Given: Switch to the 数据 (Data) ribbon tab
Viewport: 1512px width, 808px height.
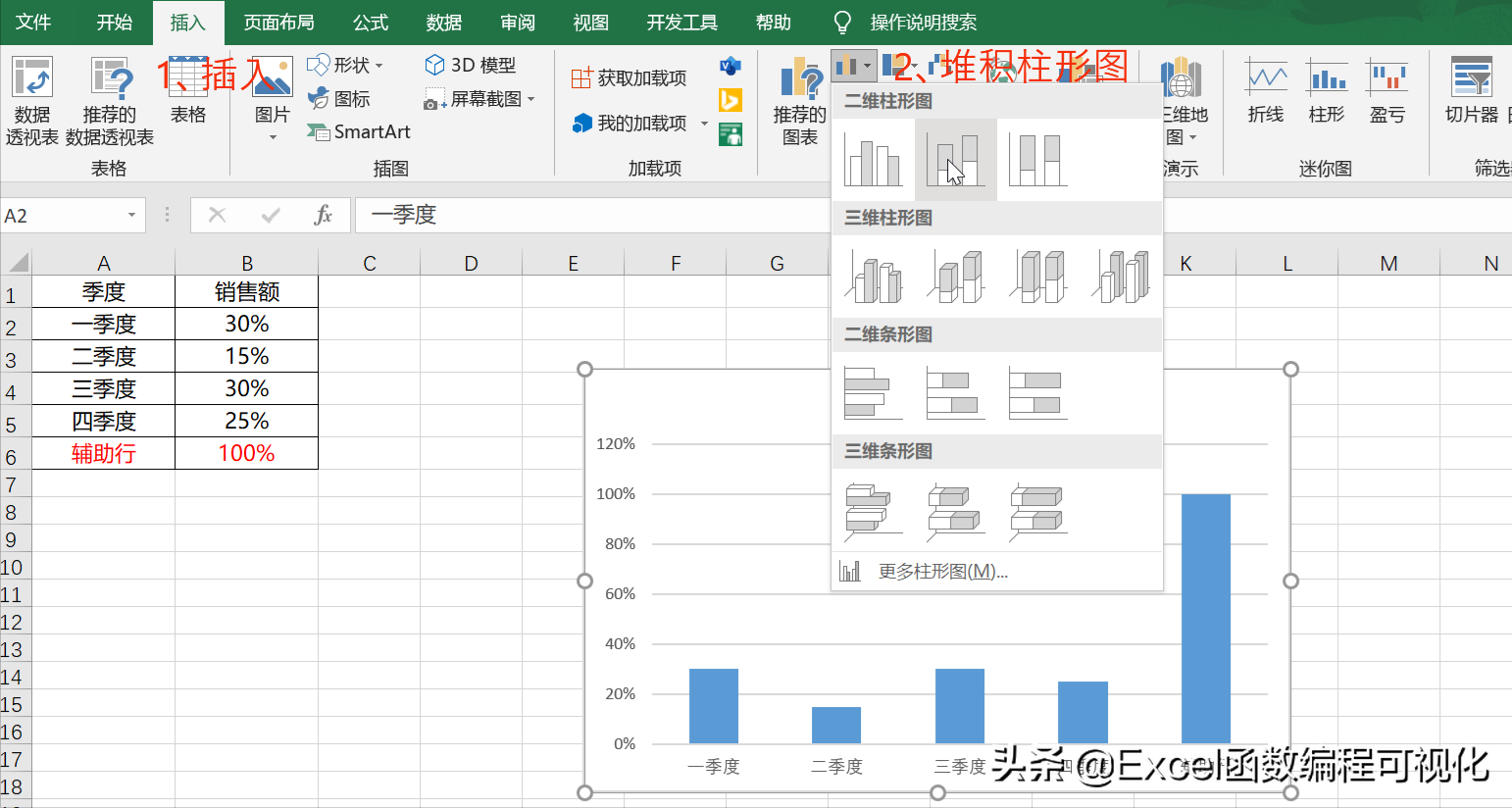Looking at the screenshot, I should (443, 21).
